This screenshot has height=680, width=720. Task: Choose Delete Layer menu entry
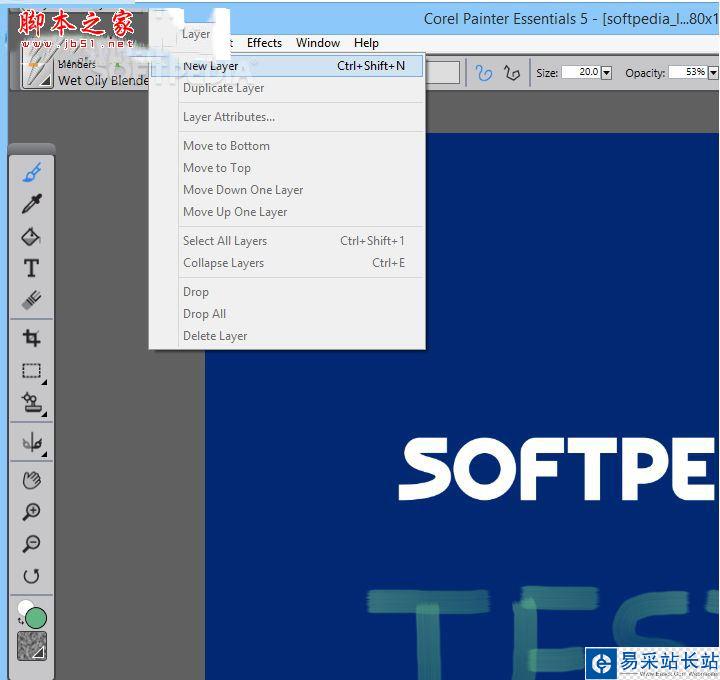[287, 336]
